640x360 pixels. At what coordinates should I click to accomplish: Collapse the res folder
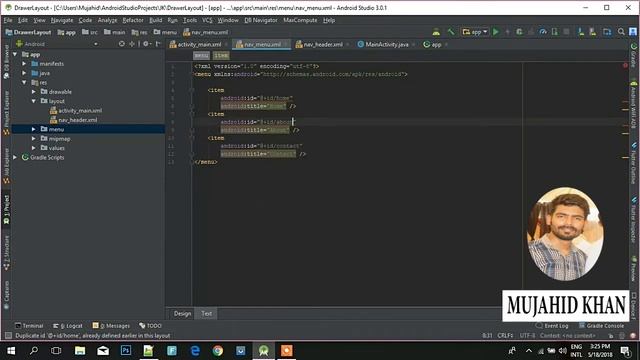24,82
